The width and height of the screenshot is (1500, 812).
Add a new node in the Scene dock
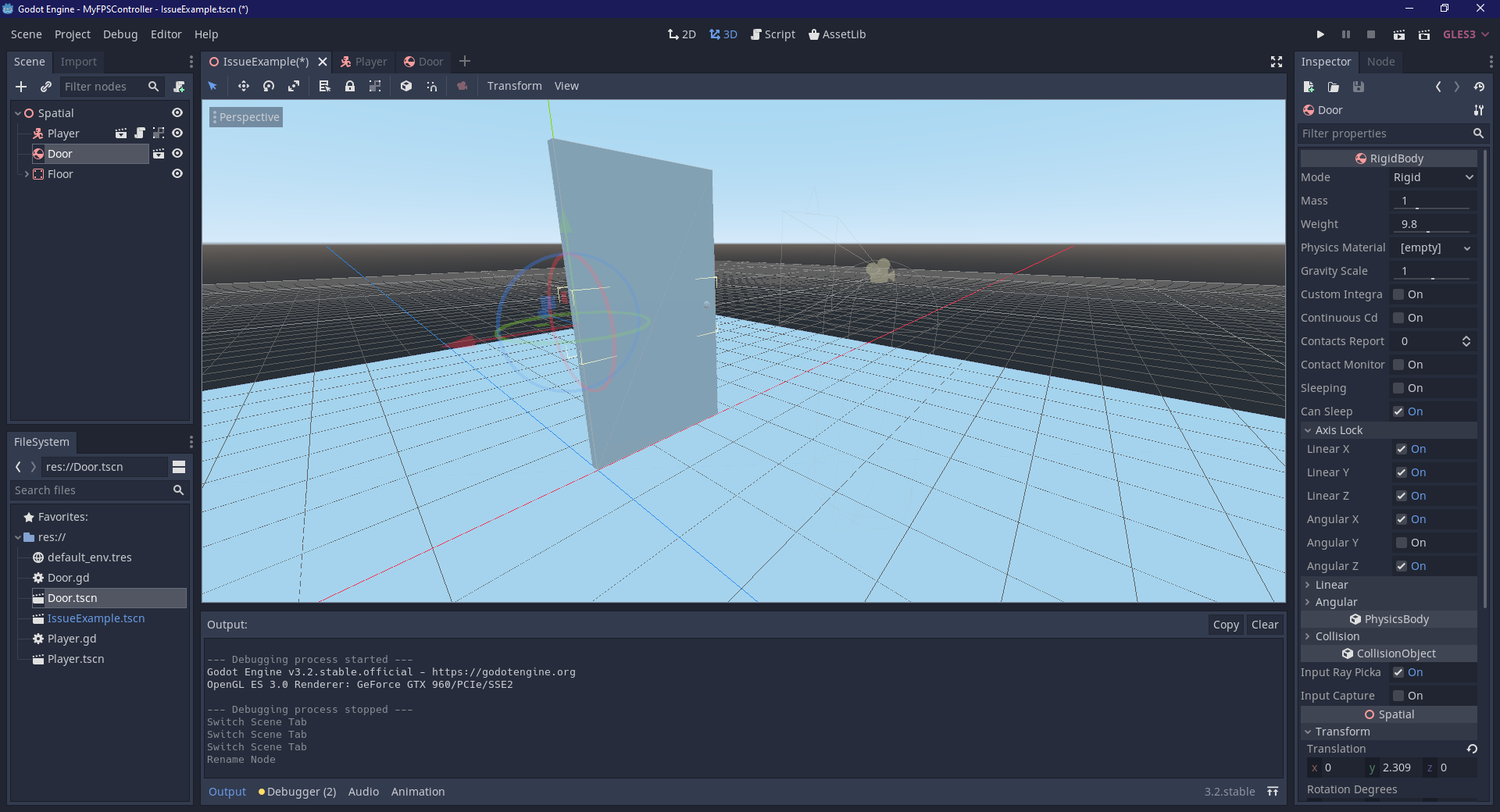pyautogui.click(x=21, y=87)
